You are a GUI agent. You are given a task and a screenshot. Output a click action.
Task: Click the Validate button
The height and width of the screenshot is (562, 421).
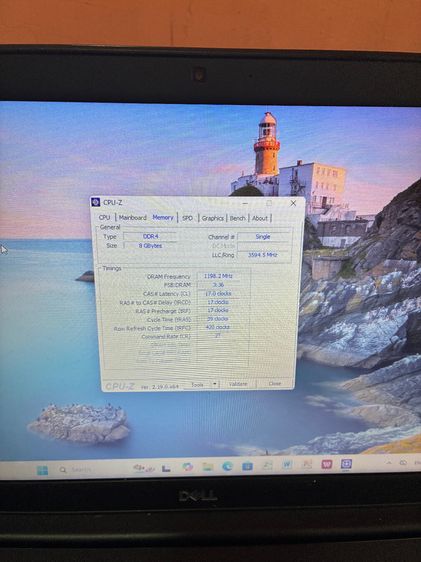pos(238,384)
